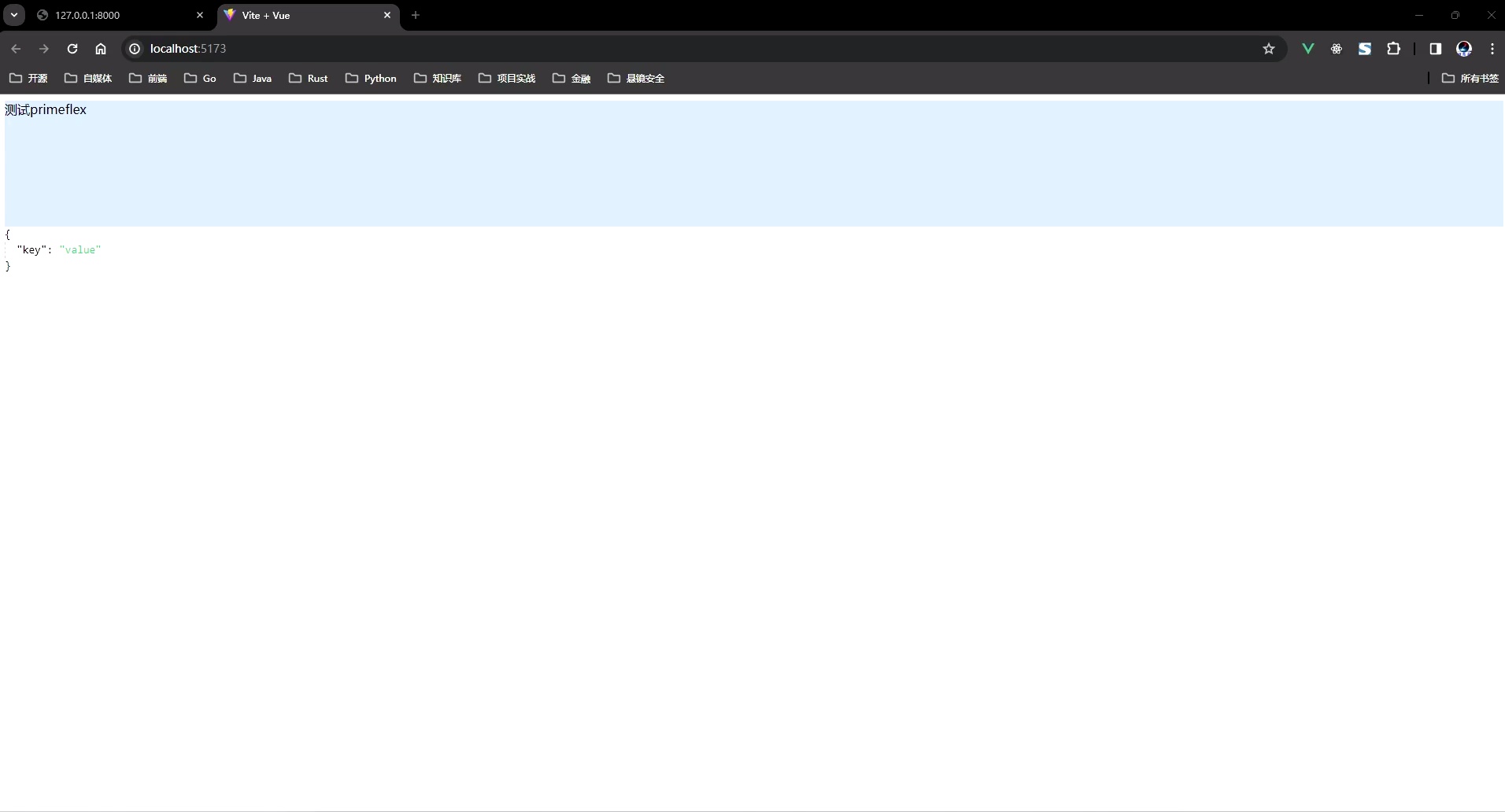1505x812 pixels.
Task: Open the browser side panel icon
Action: click(x=1436, y=49)
